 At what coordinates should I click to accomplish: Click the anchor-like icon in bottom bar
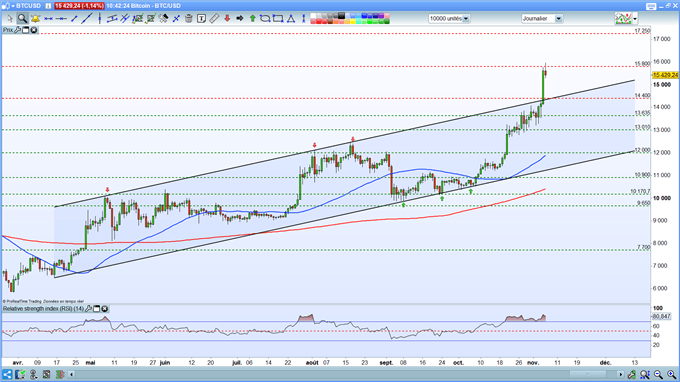(x=33, y=374)
